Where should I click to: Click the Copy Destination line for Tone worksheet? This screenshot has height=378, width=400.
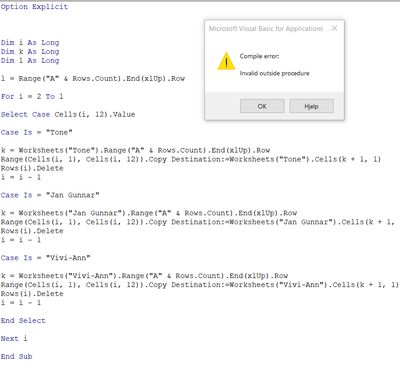(x=191, y=159)
